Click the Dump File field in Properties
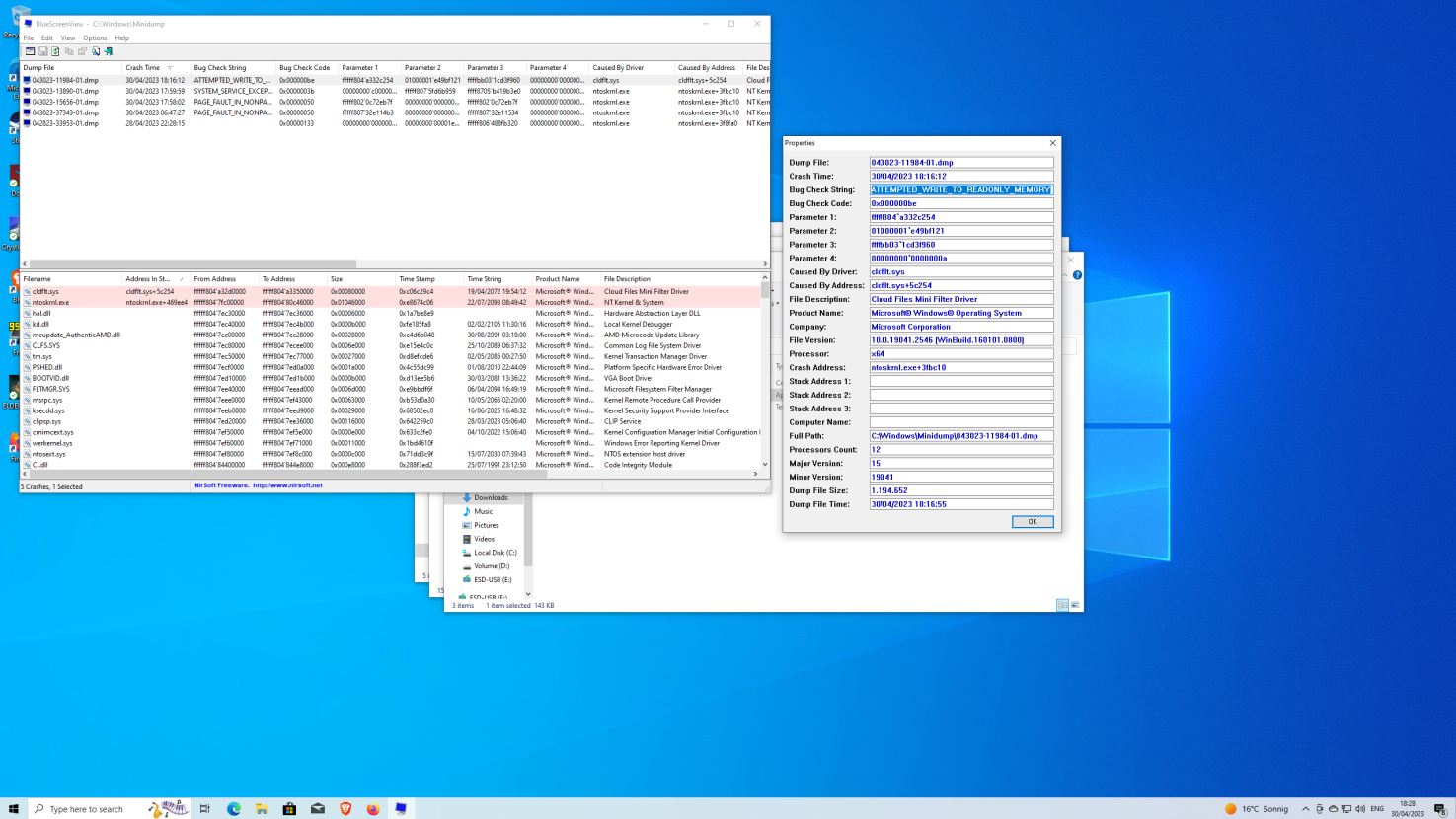Screen dimensions: 1456x819 click(961, 163)
